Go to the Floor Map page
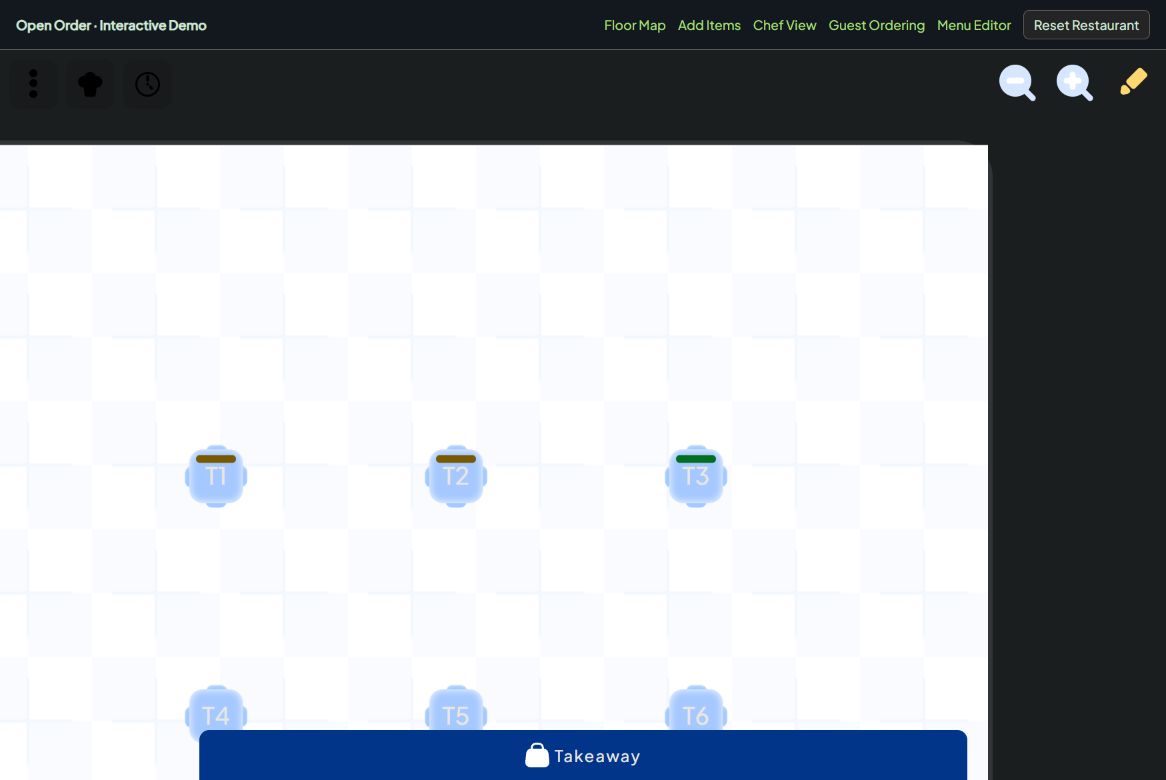Screen dimensions: 1166x780 tap(634, 25)
